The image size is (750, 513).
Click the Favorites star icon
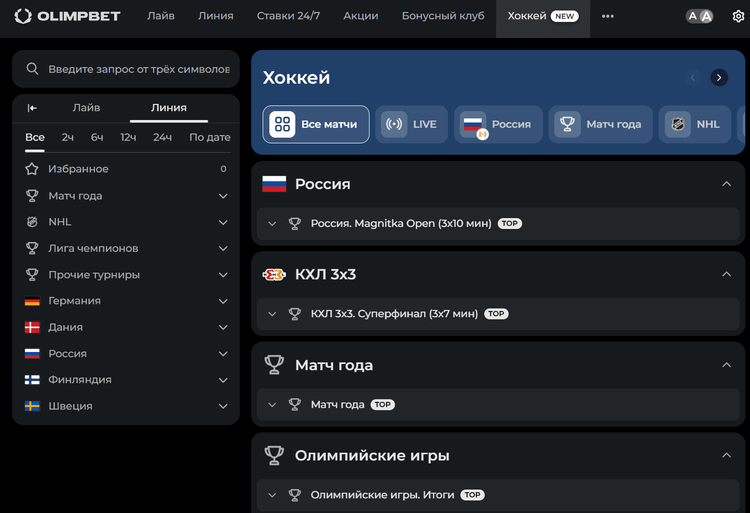tap(32, 169)
